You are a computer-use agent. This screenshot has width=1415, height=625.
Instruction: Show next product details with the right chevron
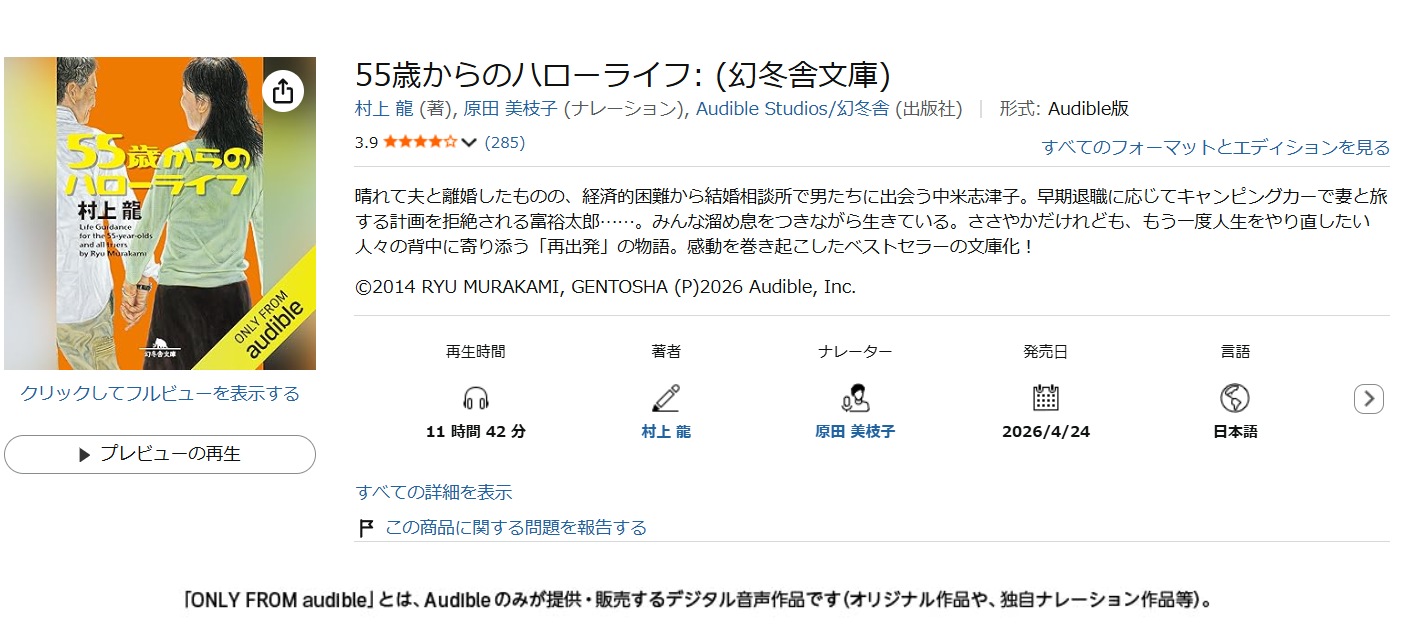point(1369,399)
